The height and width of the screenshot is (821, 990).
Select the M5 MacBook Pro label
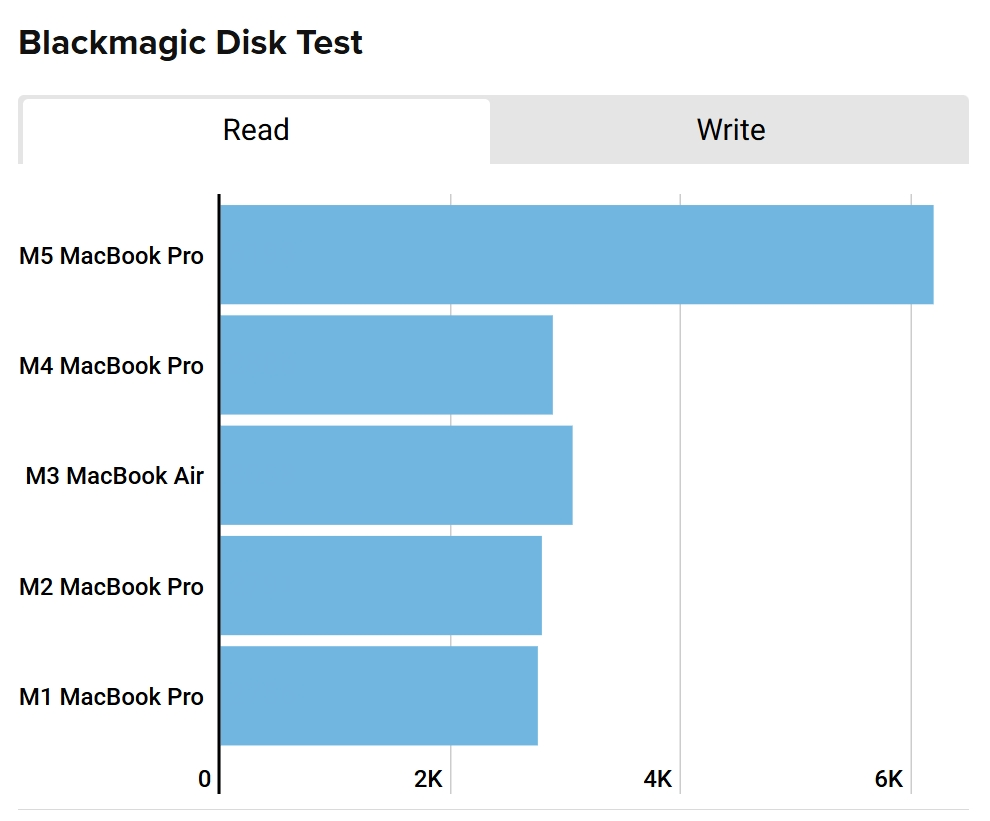(x=111, y=256)
